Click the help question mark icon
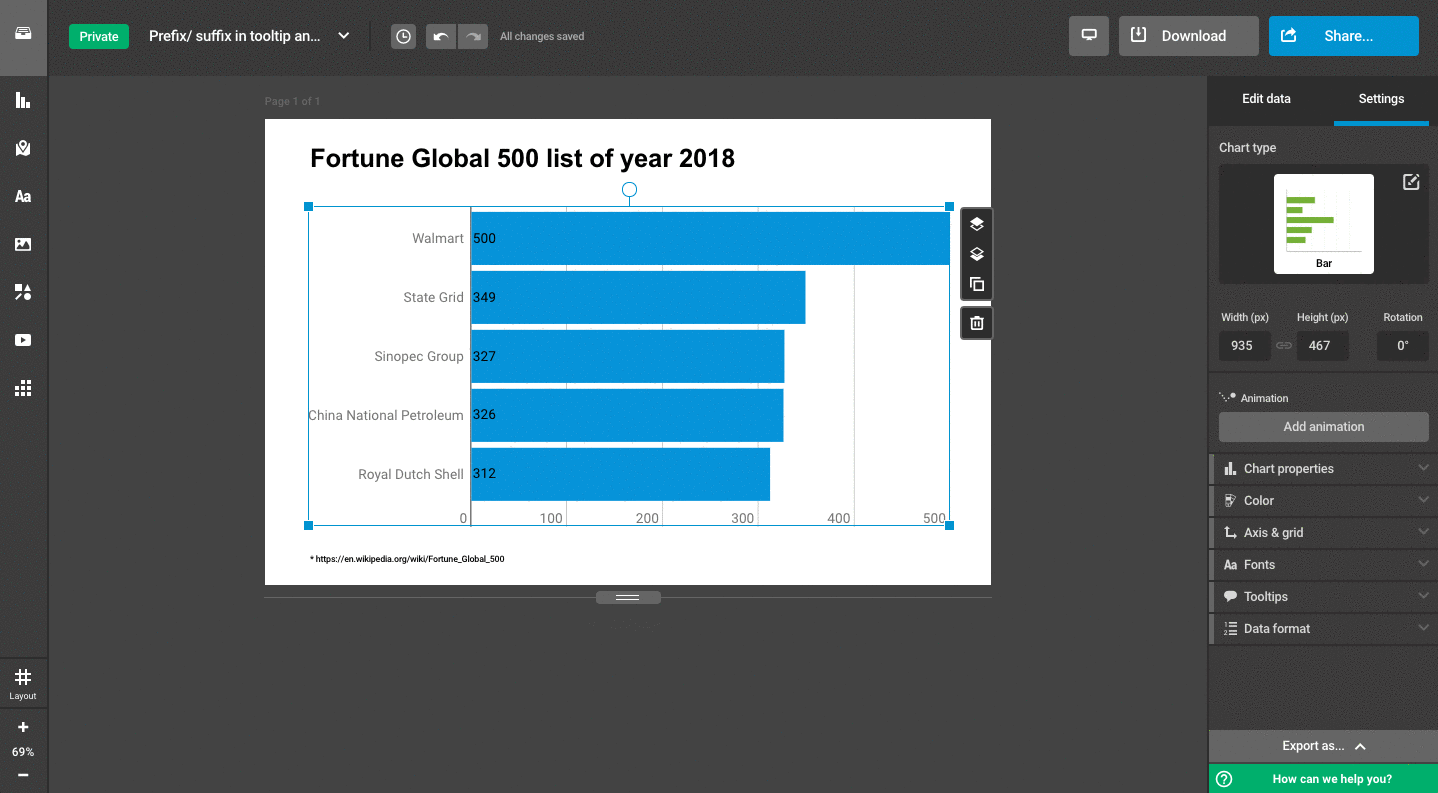The width and height of the screenshot is (1438, 793). [1224, 779]
